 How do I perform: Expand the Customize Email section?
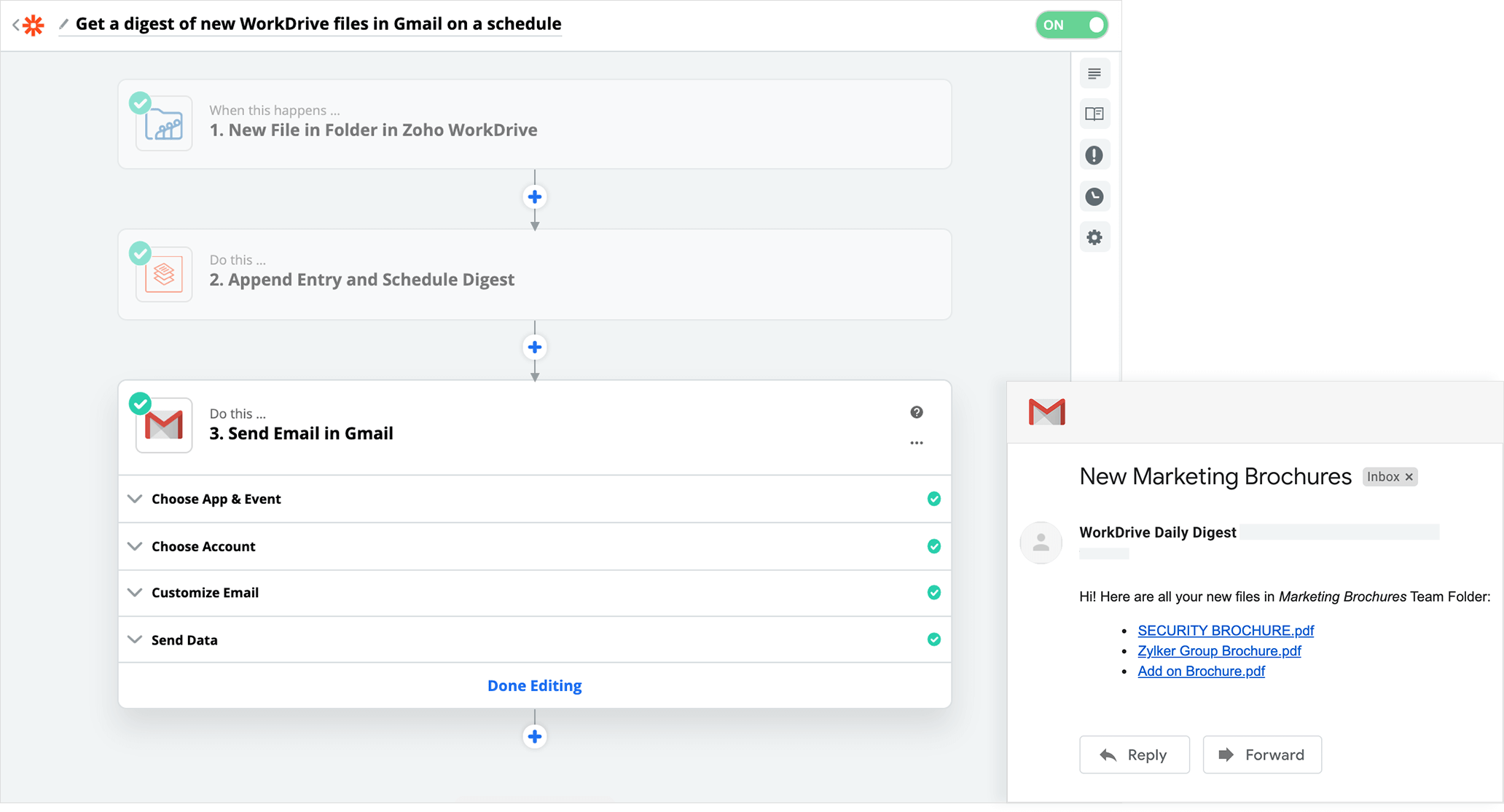click(204, 592)
